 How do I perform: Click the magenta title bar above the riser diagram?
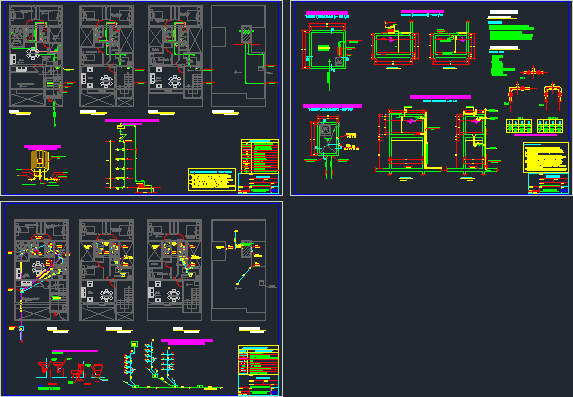coord(132,120)
